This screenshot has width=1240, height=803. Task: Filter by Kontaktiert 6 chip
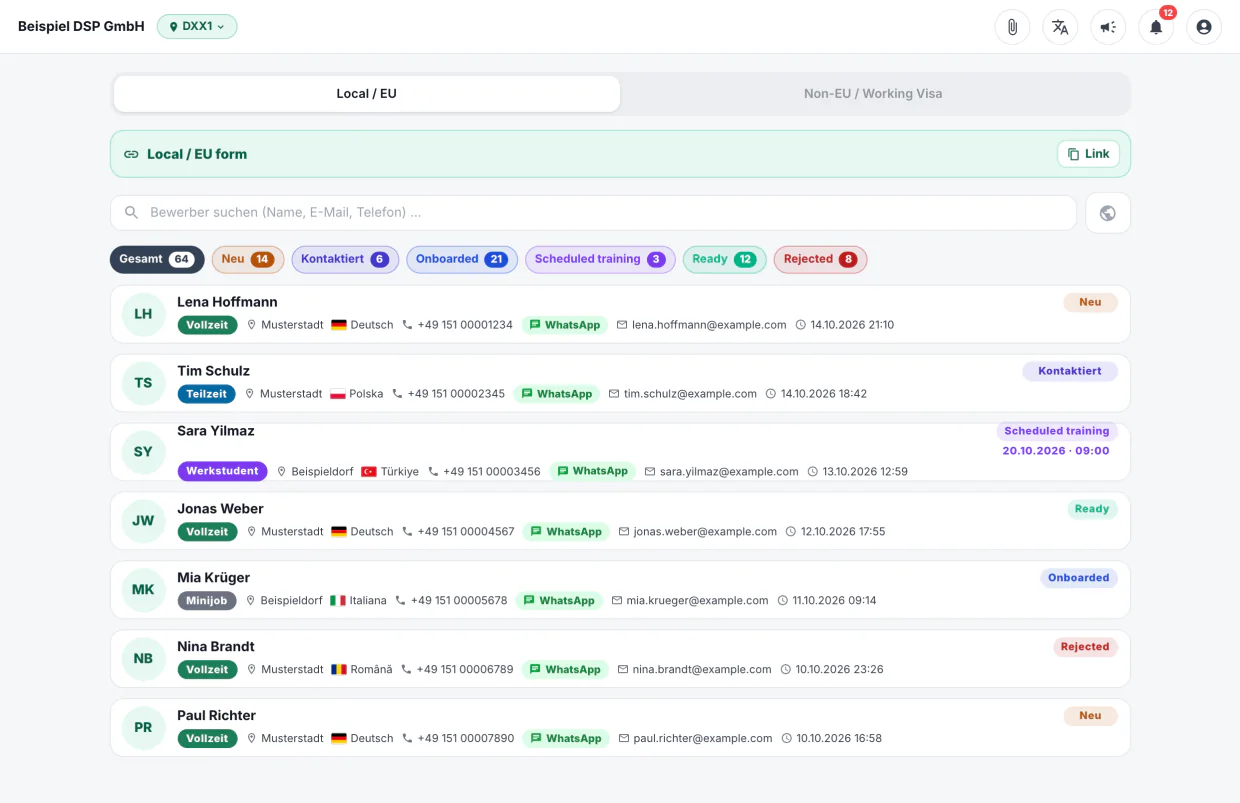[x=345, y=260]
